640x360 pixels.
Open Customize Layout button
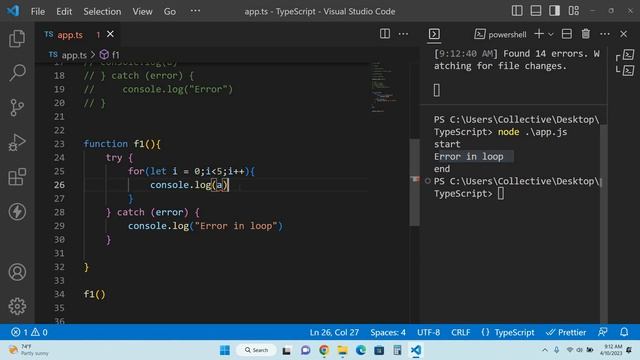click(573, 11)
